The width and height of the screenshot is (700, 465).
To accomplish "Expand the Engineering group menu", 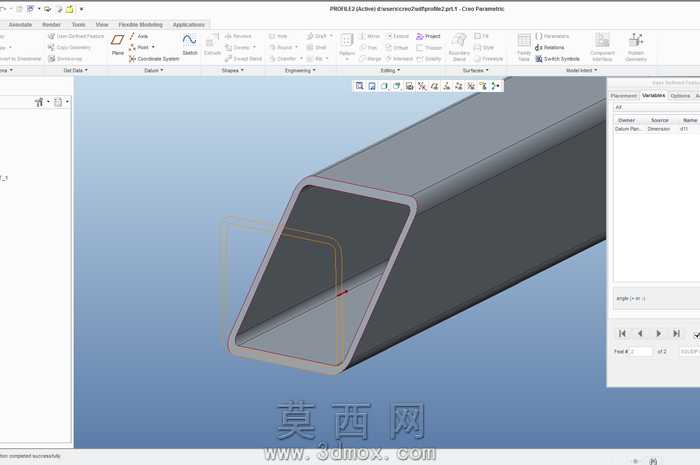I will 300,70.
